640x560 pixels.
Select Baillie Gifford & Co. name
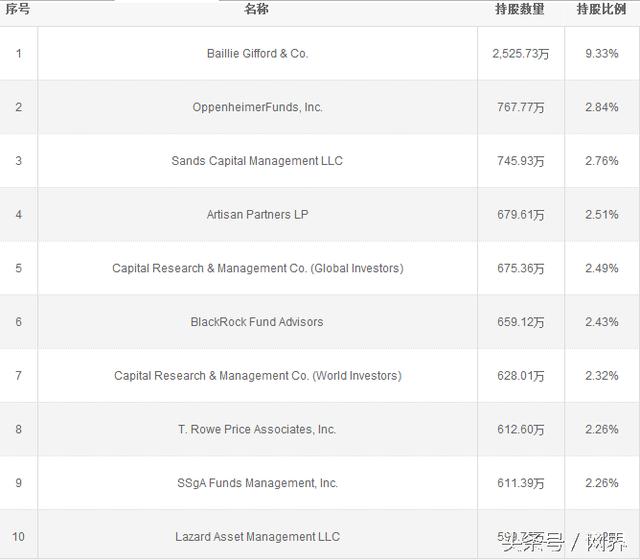(x=257, y=53)
